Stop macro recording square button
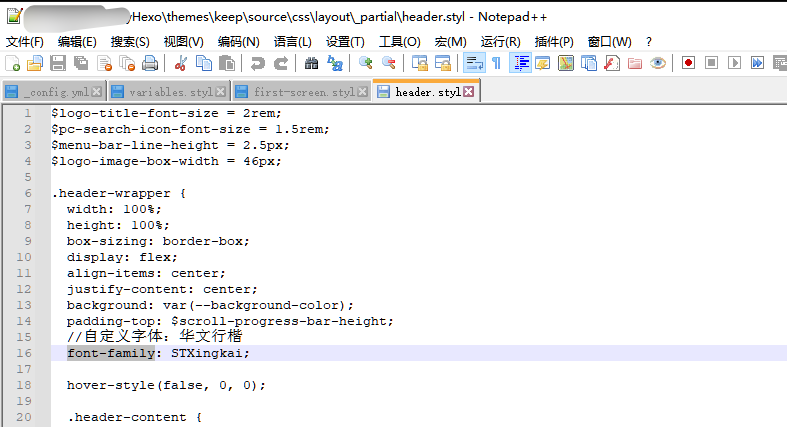787x427 pixels. pyautogui.click(x=711, y=63)
